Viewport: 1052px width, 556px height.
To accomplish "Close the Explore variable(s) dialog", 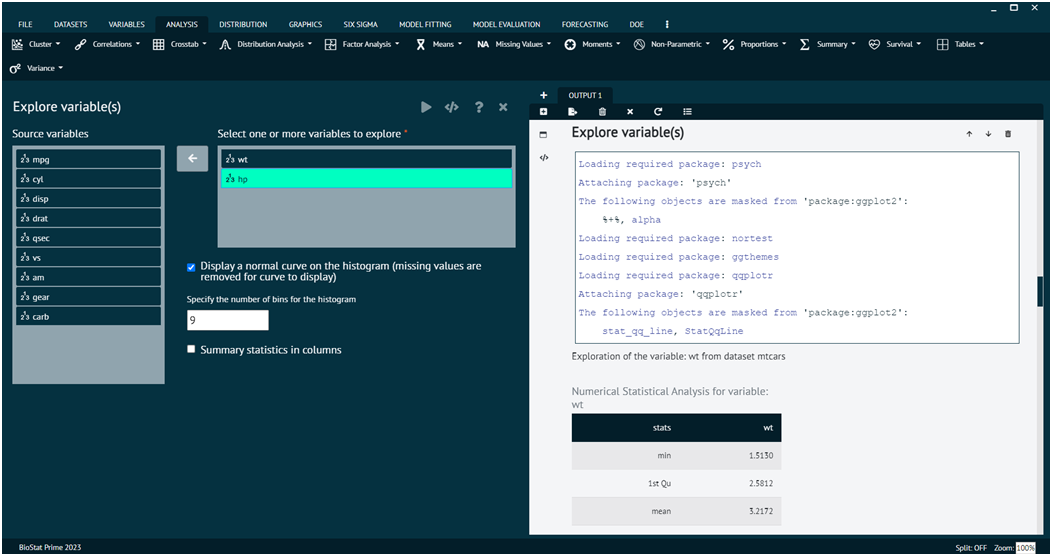I will point(503,107).
